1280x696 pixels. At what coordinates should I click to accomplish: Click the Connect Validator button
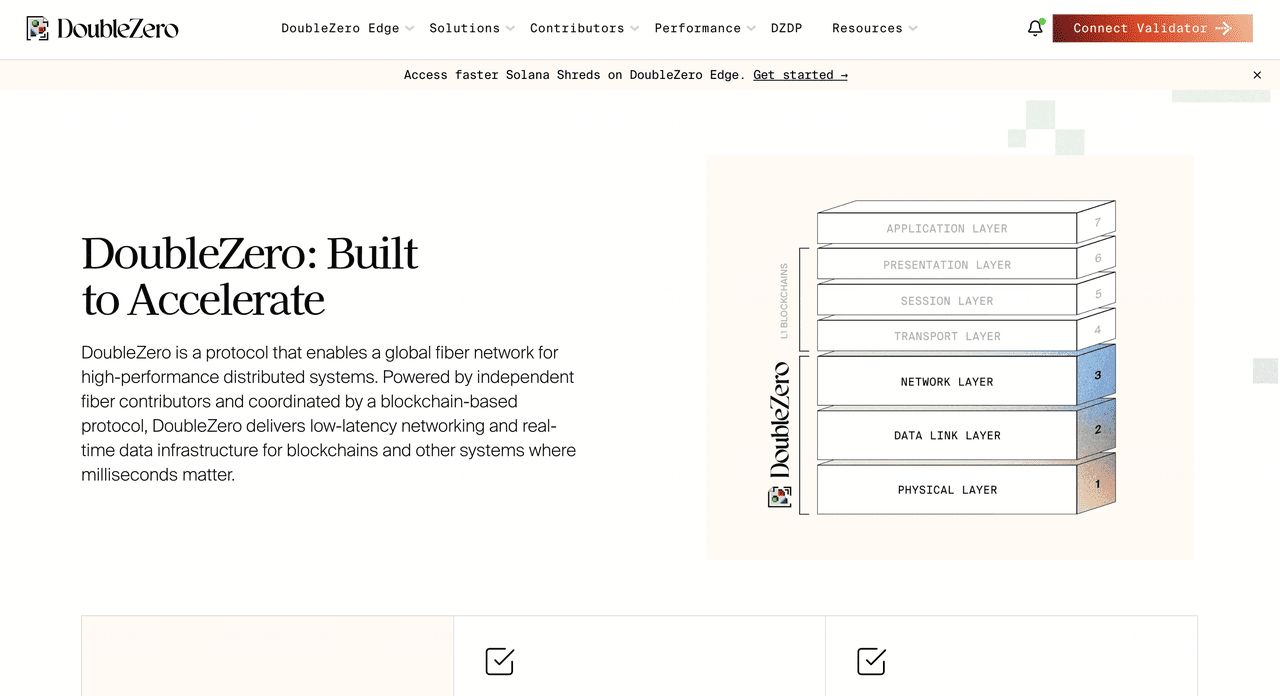pyautogui.click(x=1152, y=28)
